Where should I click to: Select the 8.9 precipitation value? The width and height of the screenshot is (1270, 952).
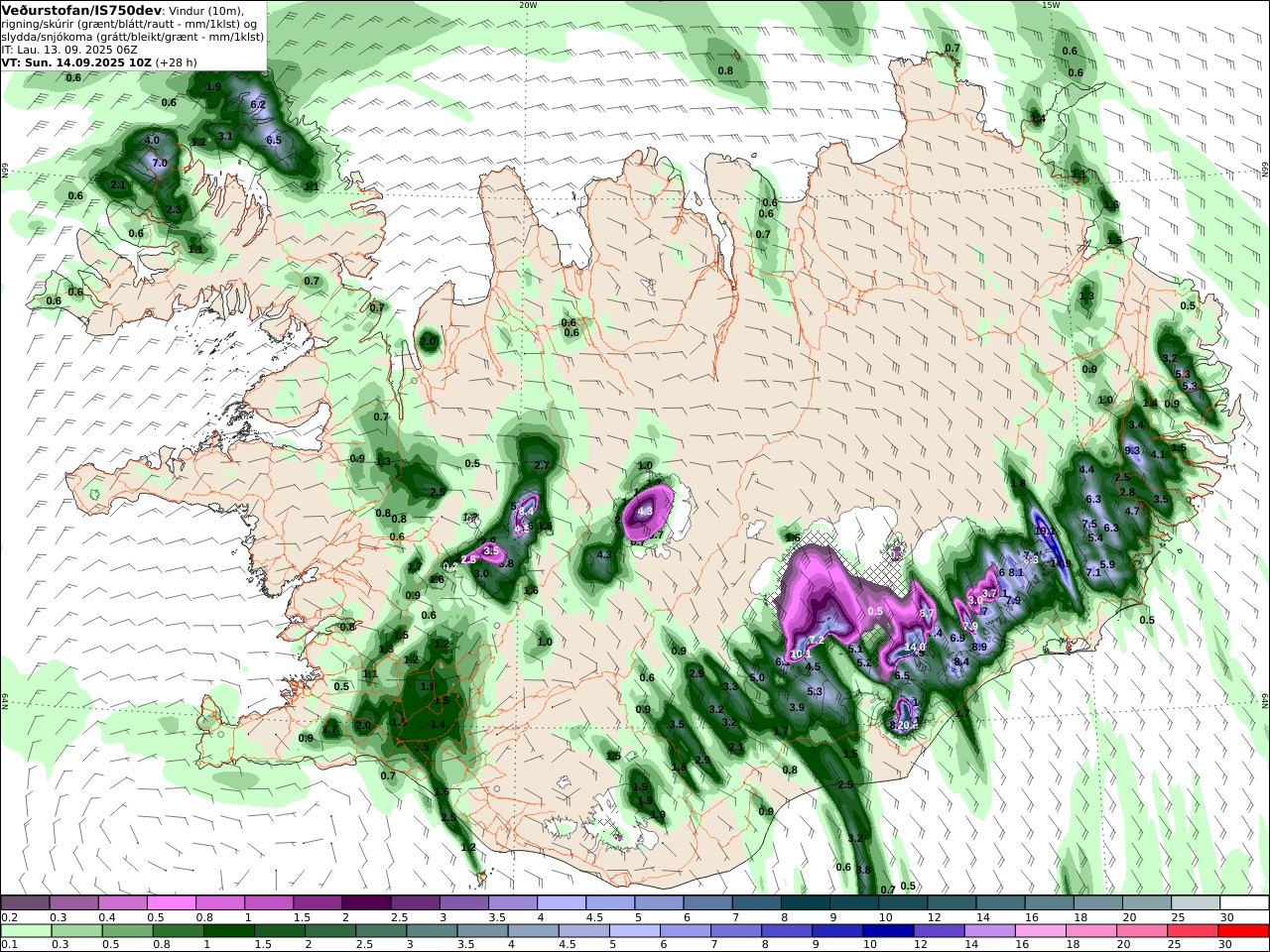pyautogui.click(x=979, y=647)
